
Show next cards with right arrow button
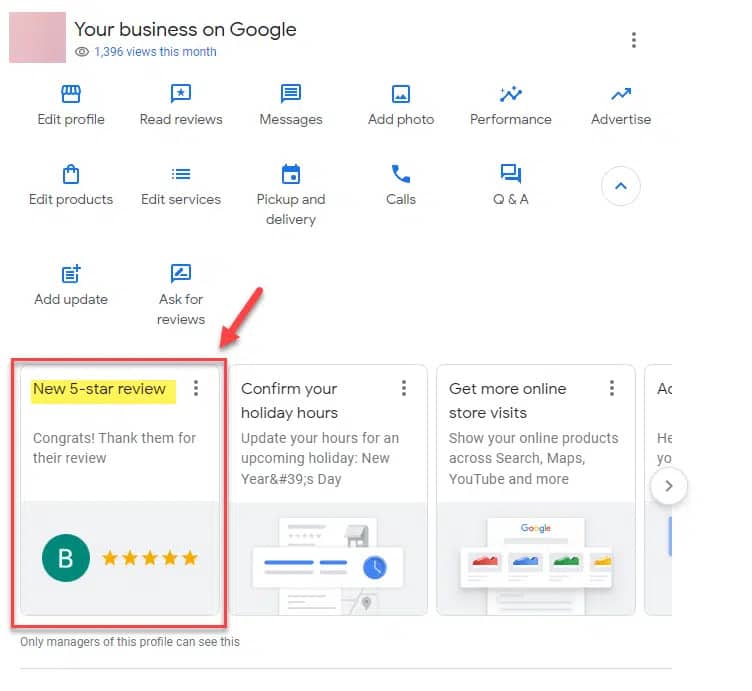pyautogui.click(x=669, y=486)
